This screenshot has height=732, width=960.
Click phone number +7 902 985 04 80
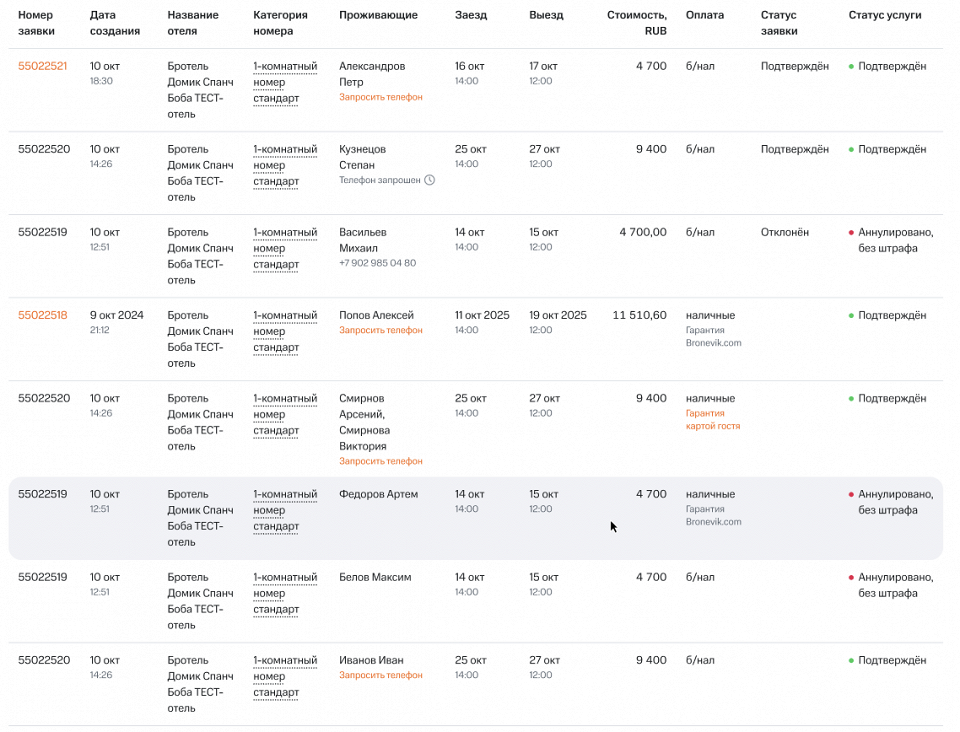tap(377, 263)
